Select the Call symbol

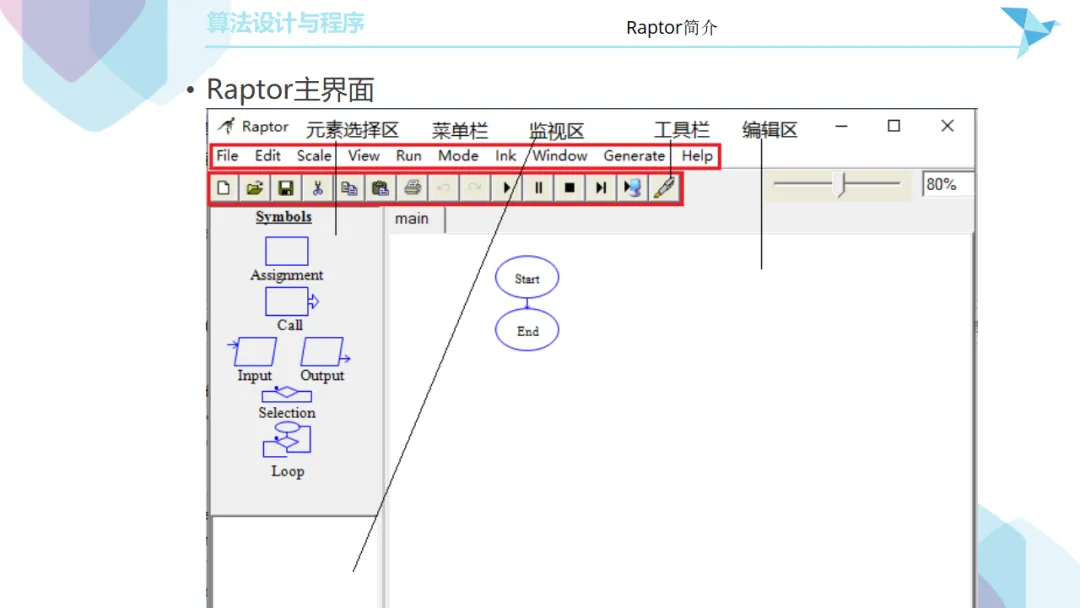[291, 302]
